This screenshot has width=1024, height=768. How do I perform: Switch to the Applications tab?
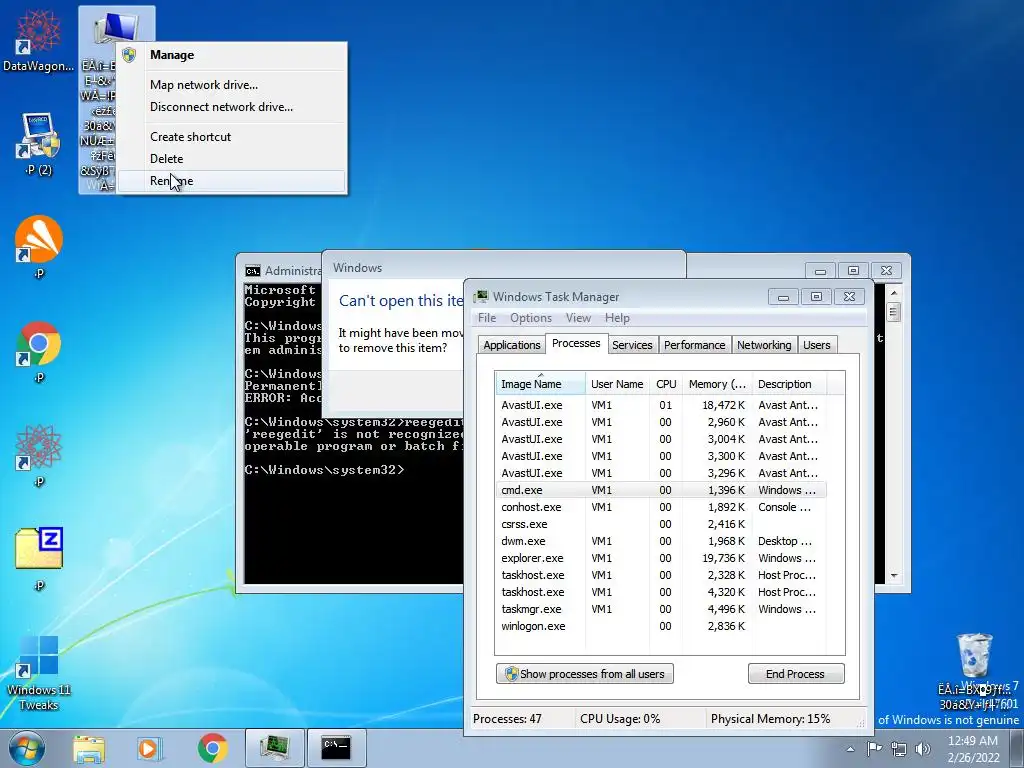511,345
